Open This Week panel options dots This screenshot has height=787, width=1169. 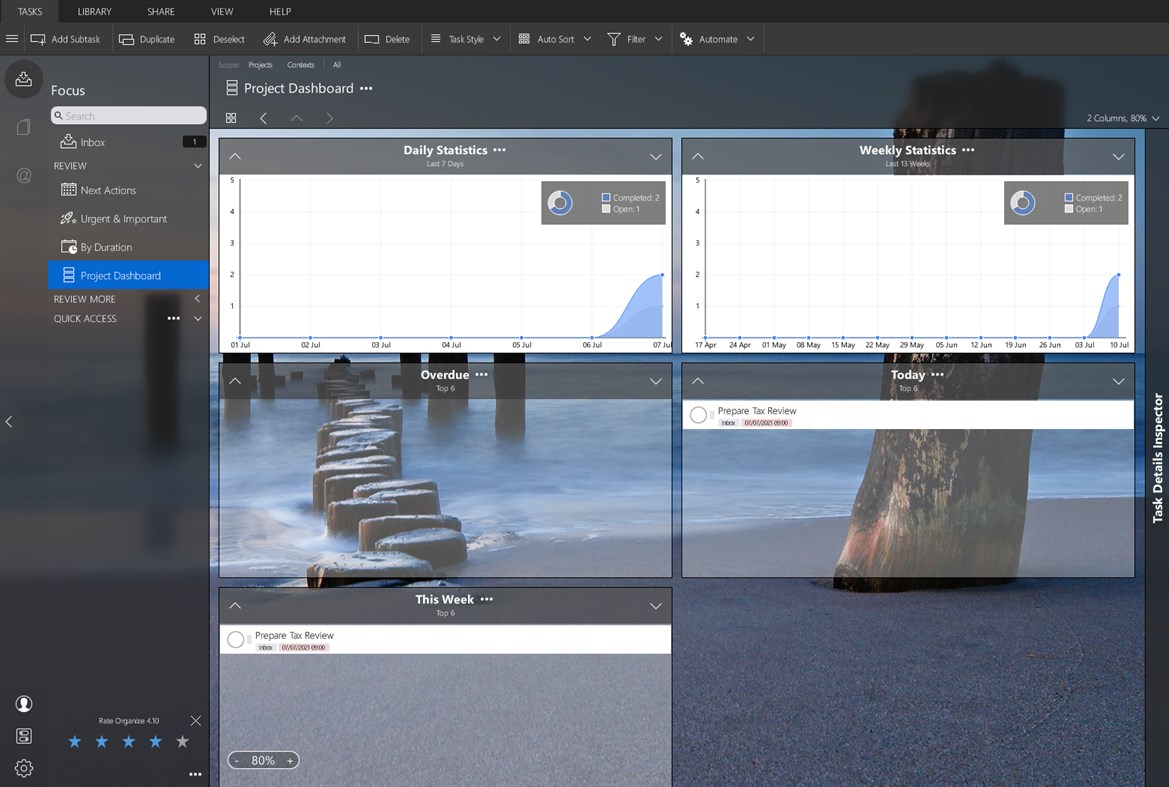[487, 599]
